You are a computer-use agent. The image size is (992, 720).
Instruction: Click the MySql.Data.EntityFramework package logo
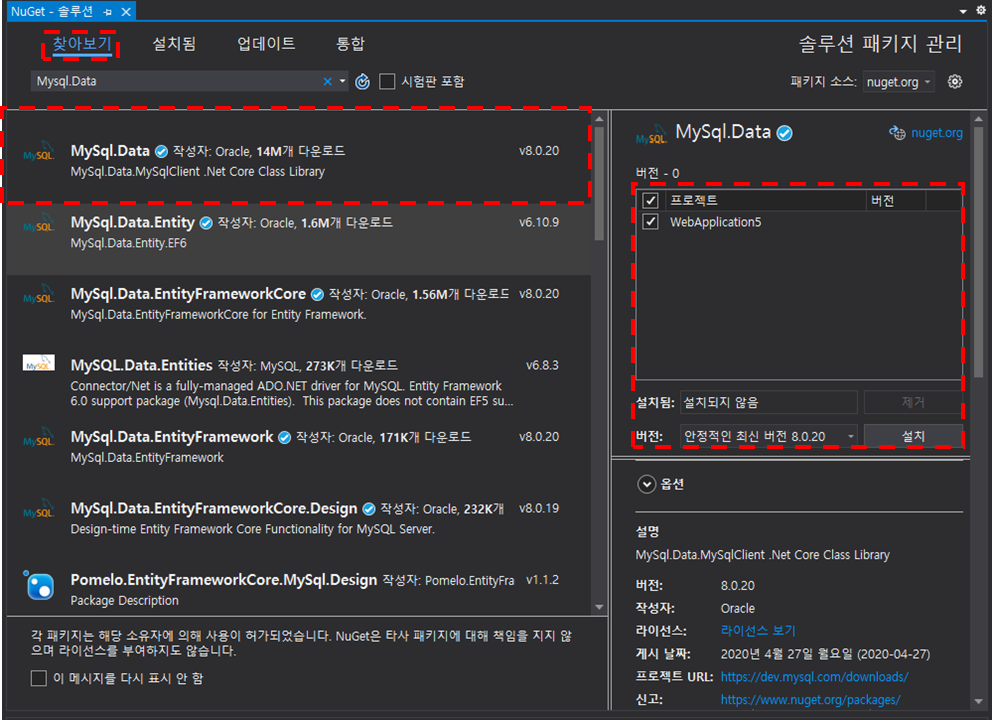39,438
